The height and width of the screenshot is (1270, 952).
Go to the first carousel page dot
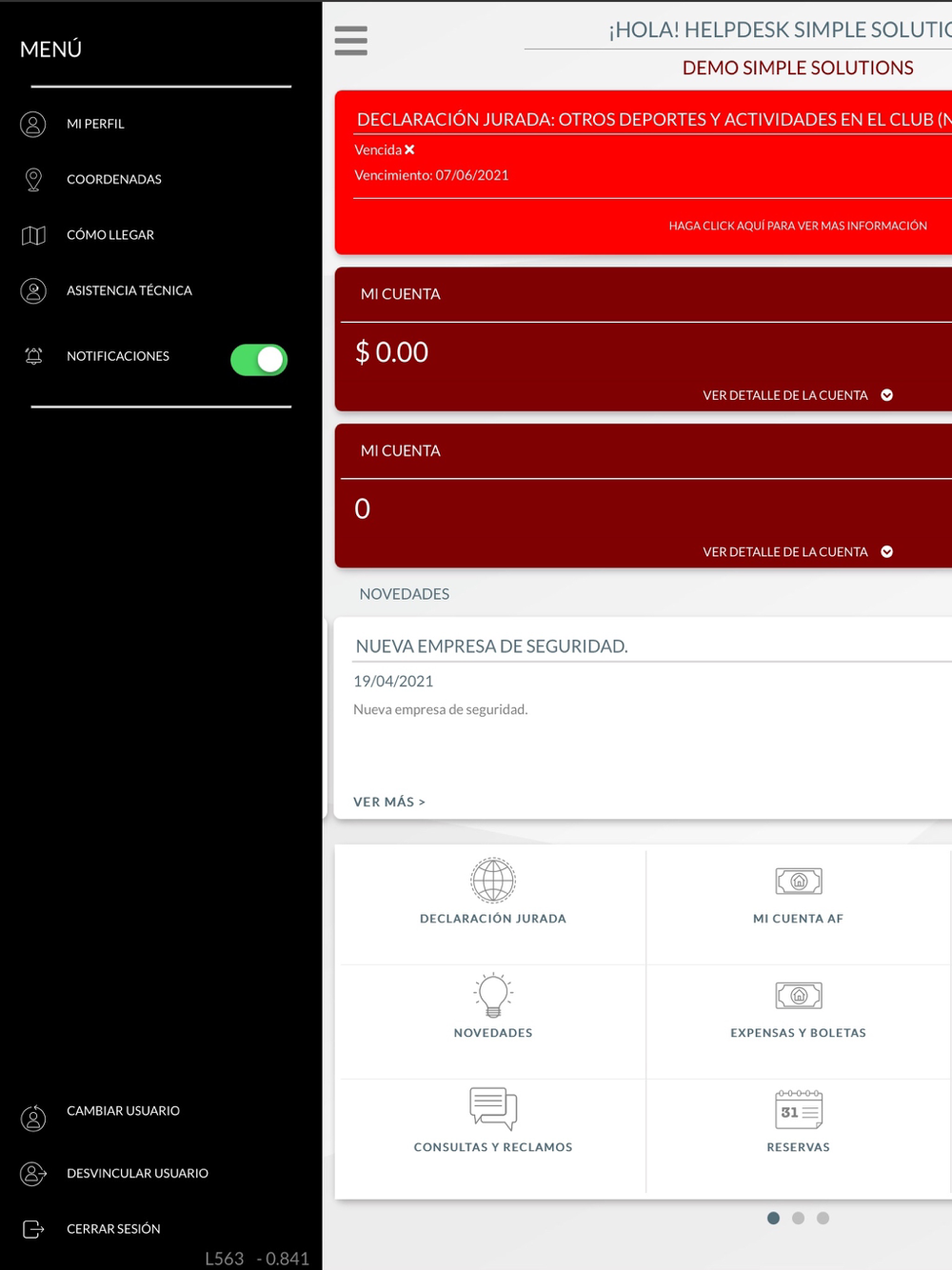(773, 1218)
